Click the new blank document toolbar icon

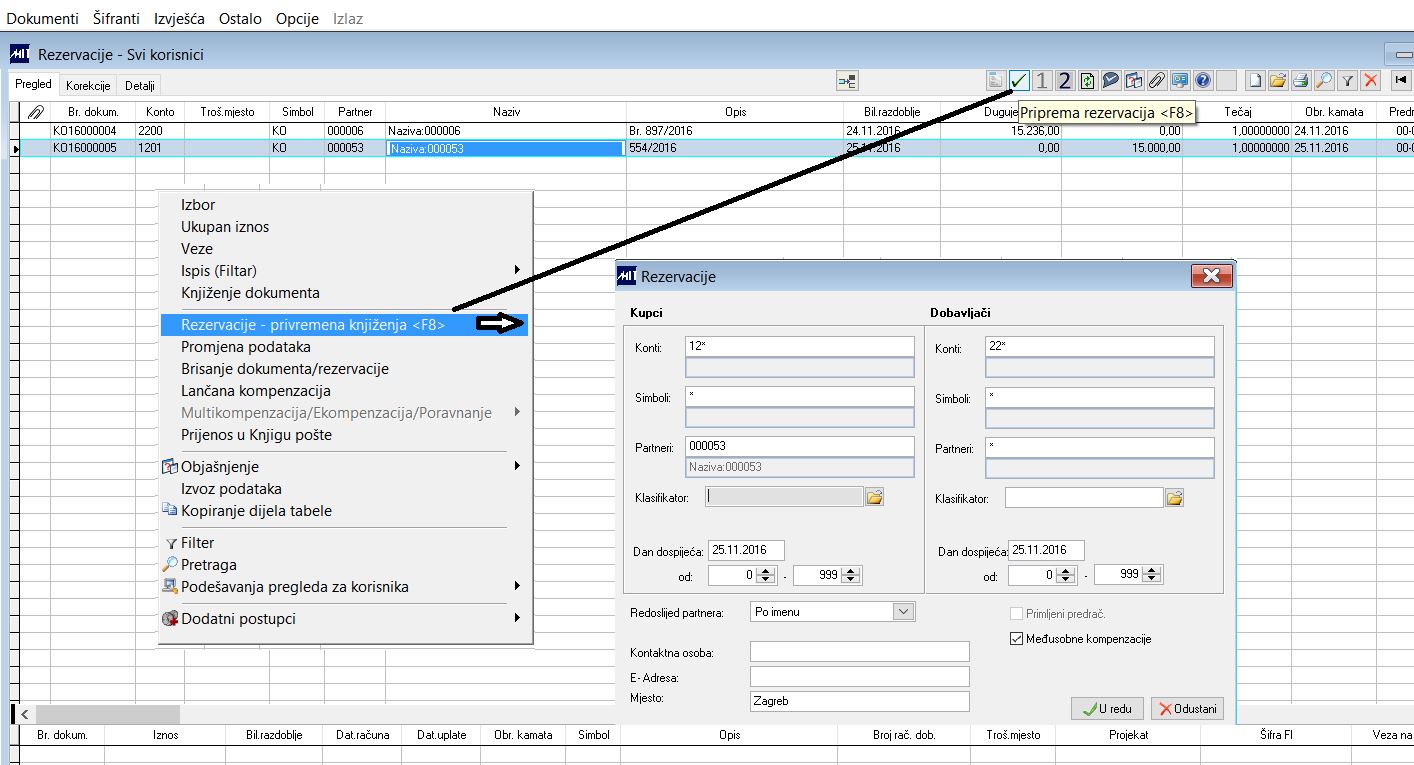1255,81
